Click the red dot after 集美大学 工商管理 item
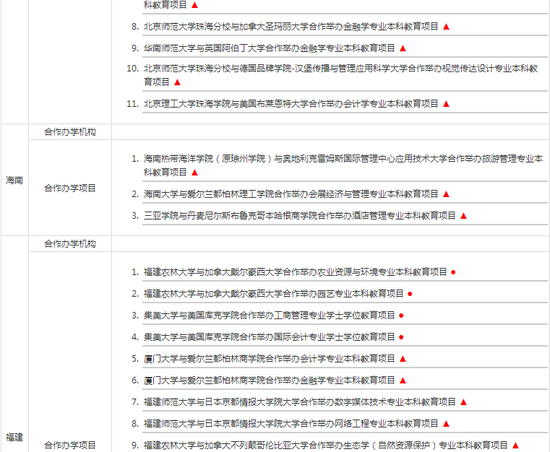The width and height of the screenshot is (550, 452). [401, 316]
